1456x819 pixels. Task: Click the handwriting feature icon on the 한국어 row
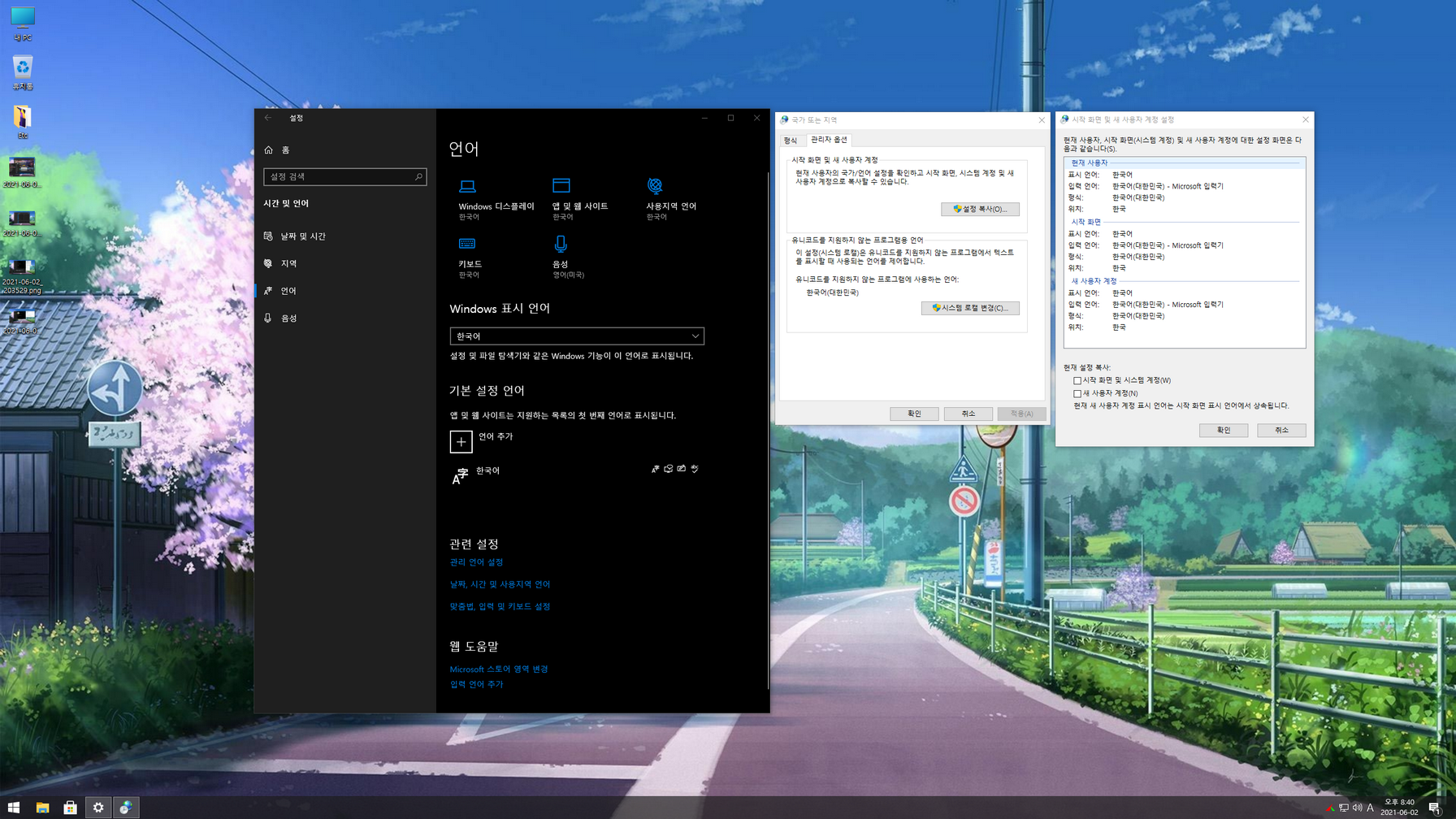point(682,469)
